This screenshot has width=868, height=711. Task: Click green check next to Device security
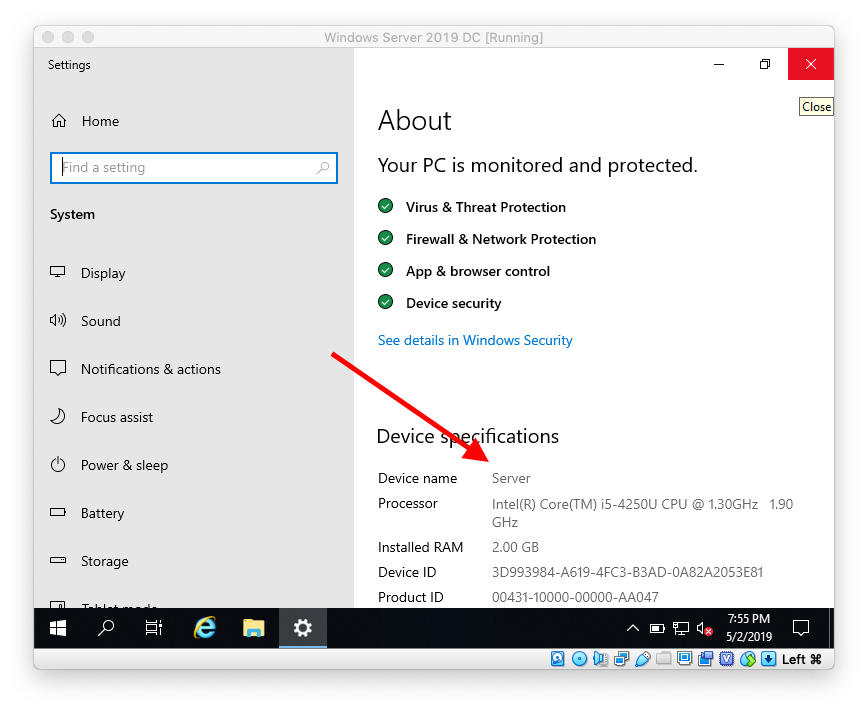click(x=385, y=302)
